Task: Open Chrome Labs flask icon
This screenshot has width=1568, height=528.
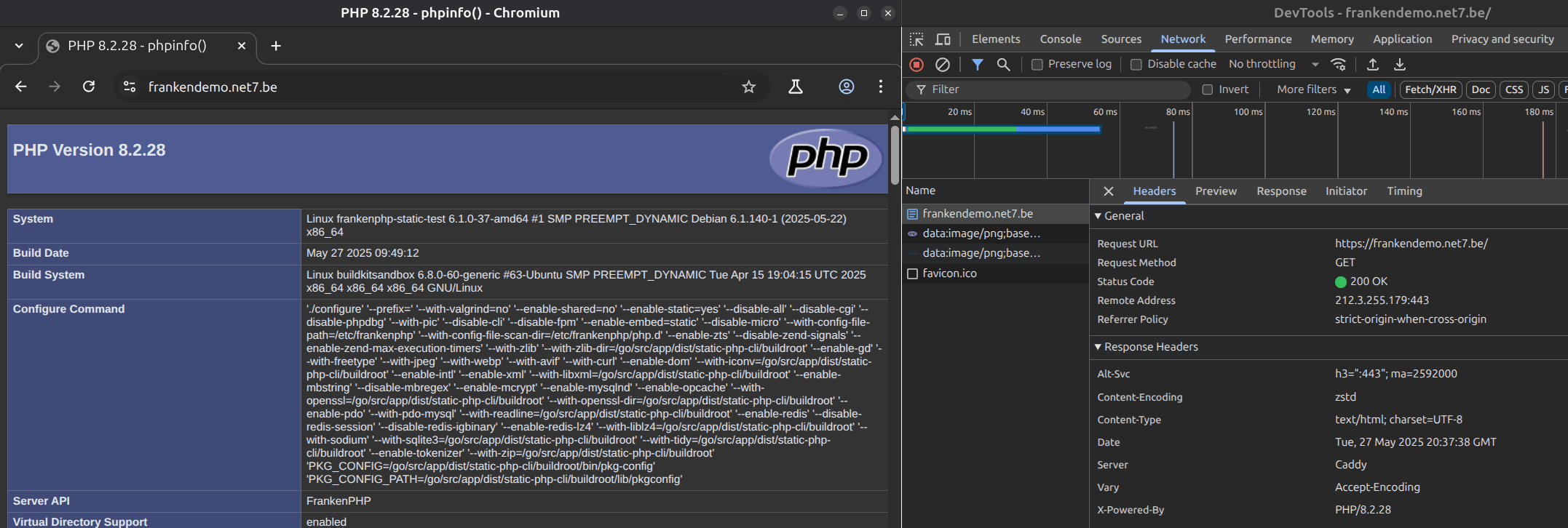Action: [796, 87]
